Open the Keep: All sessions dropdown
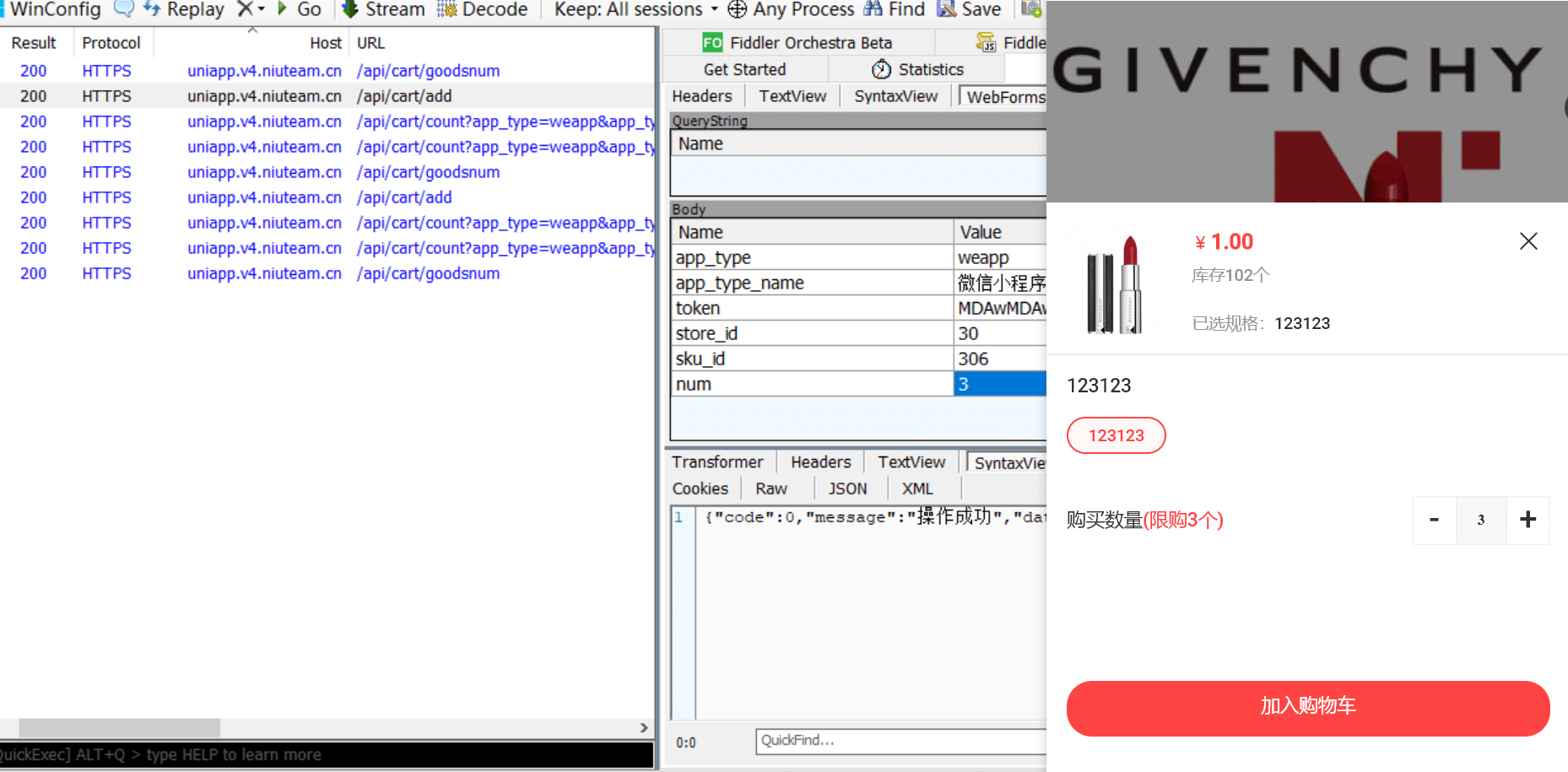 click(636, 9)
